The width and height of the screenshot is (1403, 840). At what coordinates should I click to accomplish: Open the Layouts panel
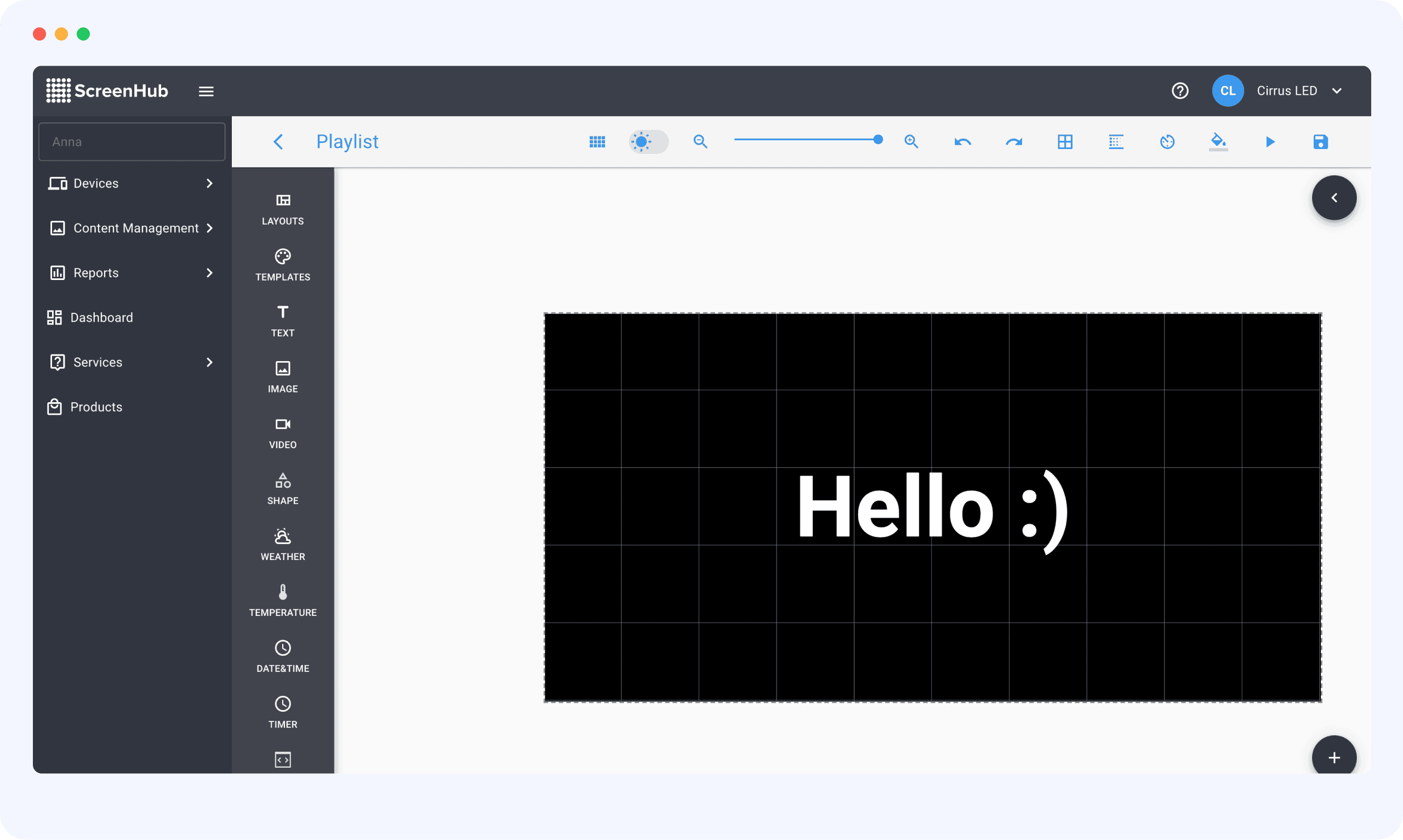pos(282,209)
